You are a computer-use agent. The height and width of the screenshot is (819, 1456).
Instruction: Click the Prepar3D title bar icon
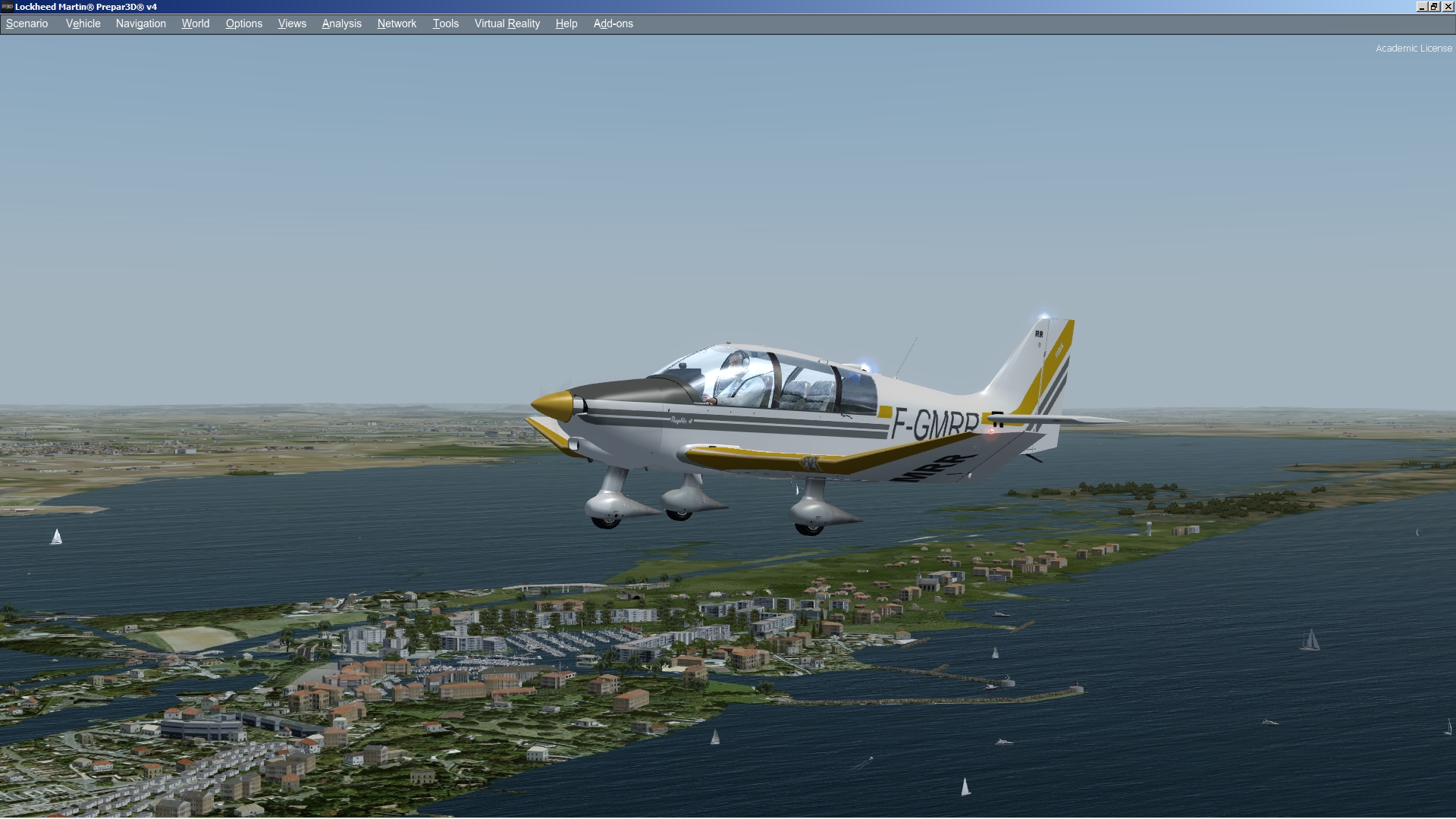[x=7, y=6]
